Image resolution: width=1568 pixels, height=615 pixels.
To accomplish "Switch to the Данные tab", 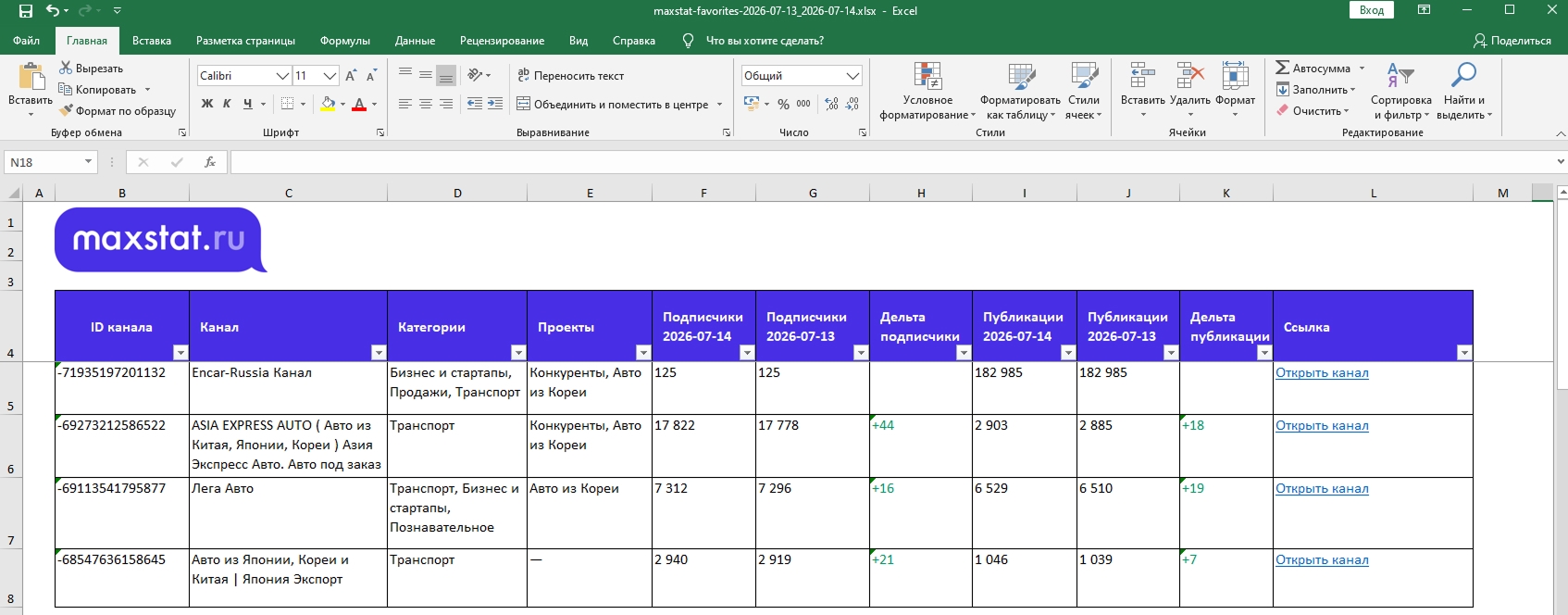I will point(415,41).
